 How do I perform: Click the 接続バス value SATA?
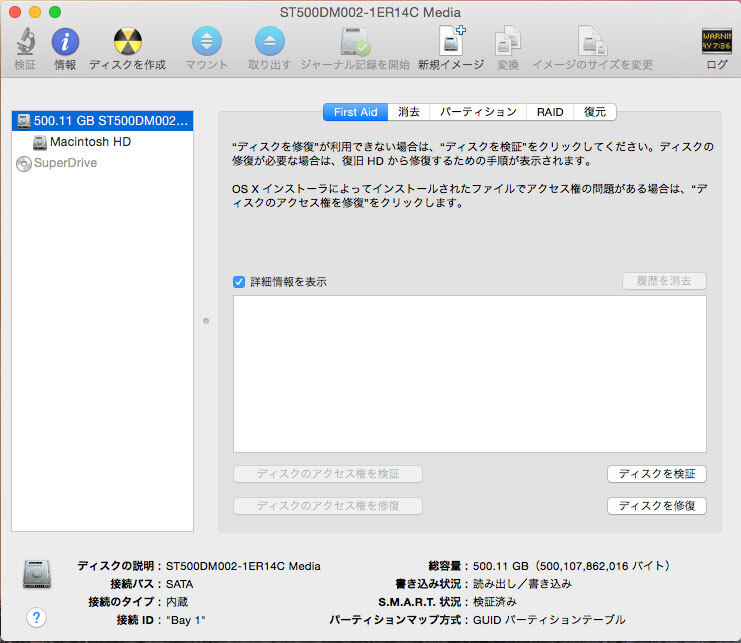coord(180,584)
